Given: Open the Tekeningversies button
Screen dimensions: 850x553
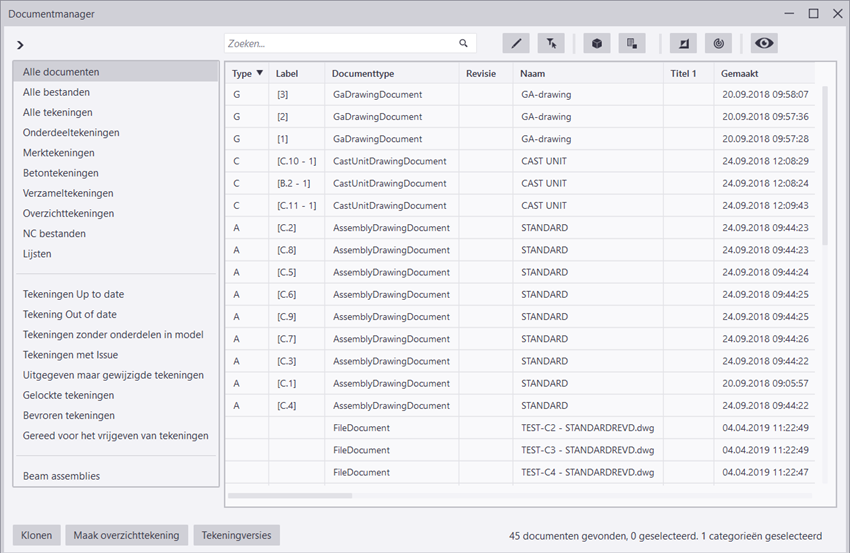Looking at the screenshot, I should [x=236, y=535].
